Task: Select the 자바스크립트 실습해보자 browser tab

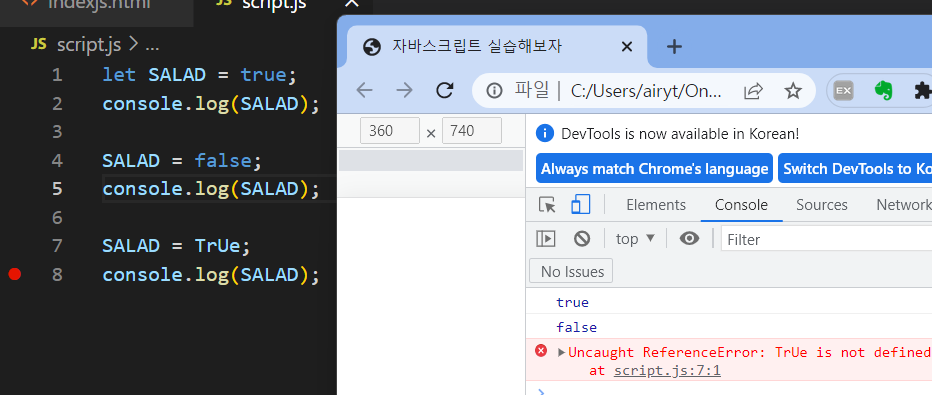Action: [497, 46]
